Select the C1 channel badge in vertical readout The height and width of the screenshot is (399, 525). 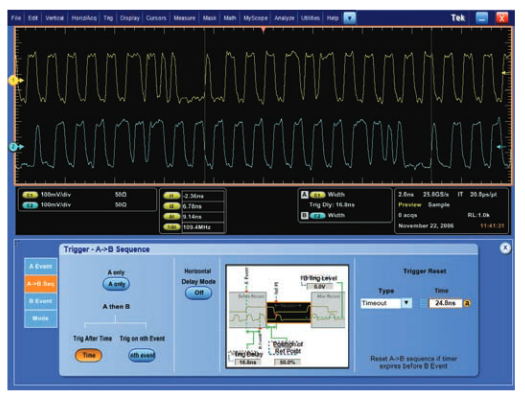pyautogui.click(x=30, y=195)
